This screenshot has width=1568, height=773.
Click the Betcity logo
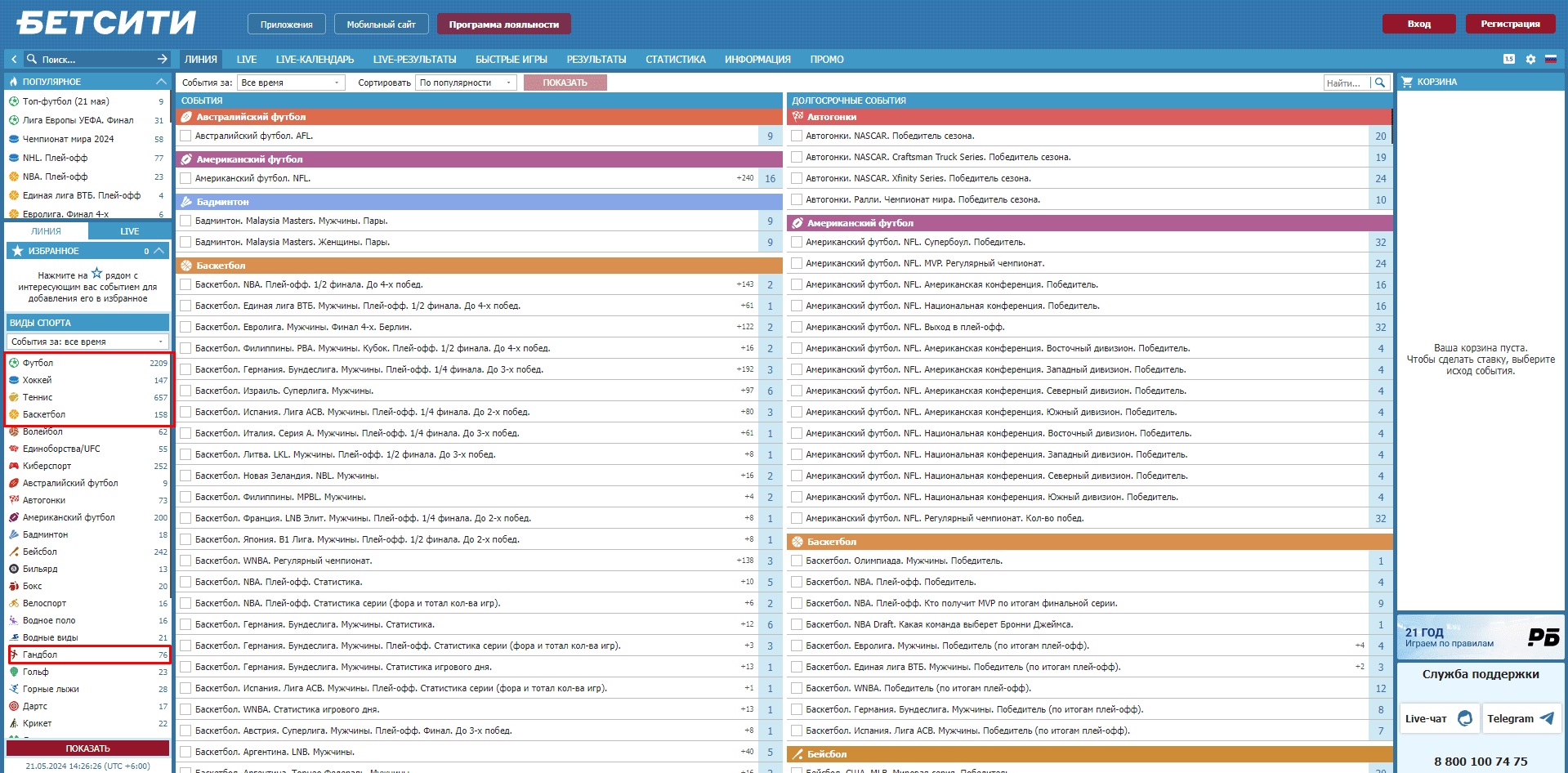pyautogui.click(x=105, y=22)
